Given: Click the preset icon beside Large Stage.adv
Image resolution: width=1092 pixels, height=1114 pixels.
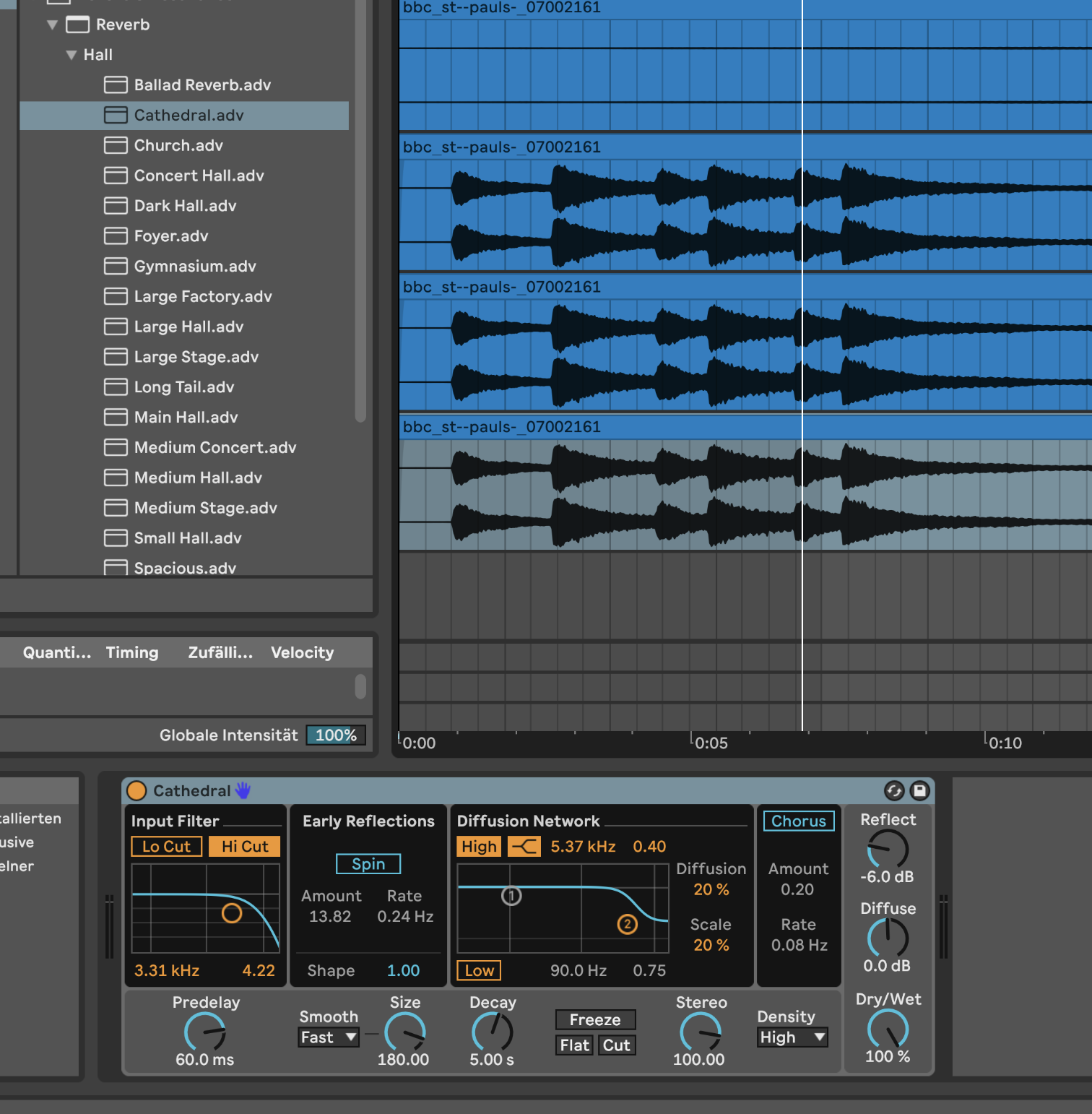Looking at the screenshot, I should tap(116, 357).
